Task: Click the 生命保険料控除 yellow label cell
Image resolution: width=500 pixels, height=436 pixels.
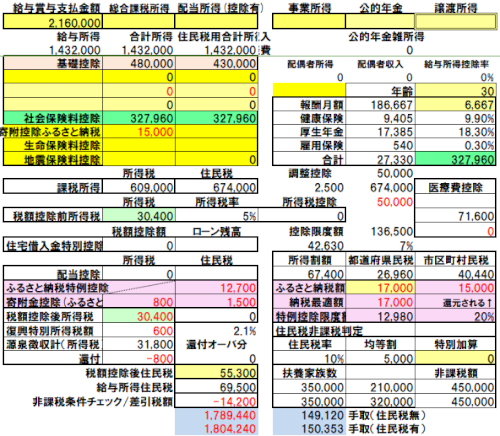Action: coord(53,146)
